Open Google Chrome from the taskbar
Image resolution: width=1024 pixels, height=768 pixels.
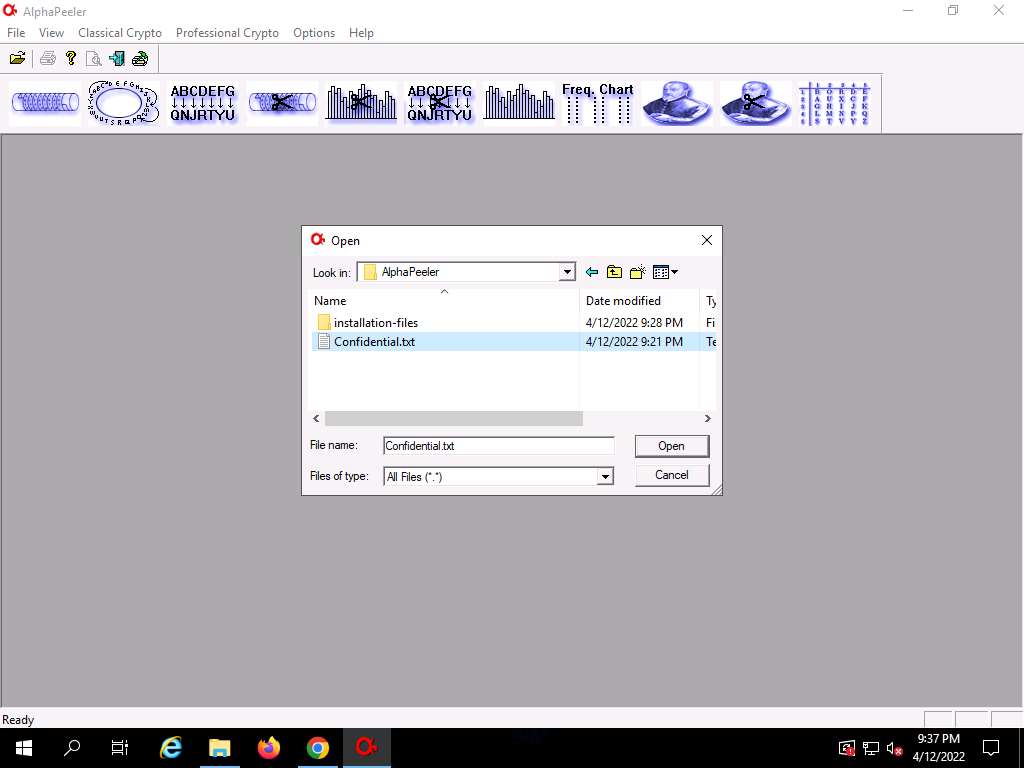click(318, 748)
